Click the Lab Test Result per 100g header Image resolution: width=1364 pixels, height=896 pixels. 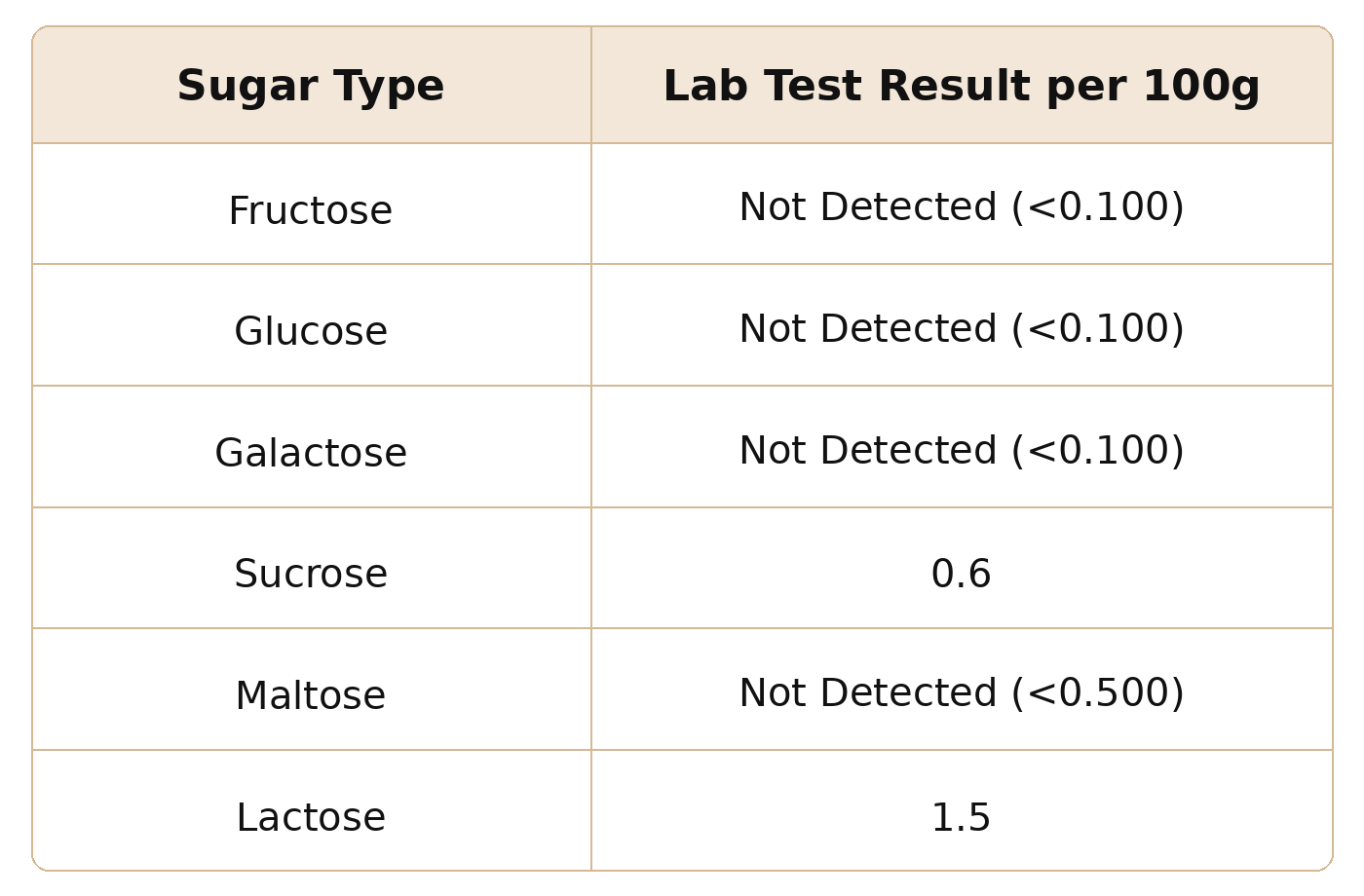(x=962, y=86)
